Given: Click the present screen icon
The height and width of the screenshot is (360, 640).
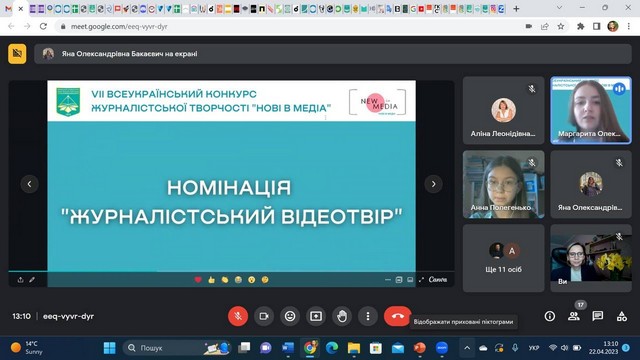Looking at the screenshot, I should (x=316, y=316).
